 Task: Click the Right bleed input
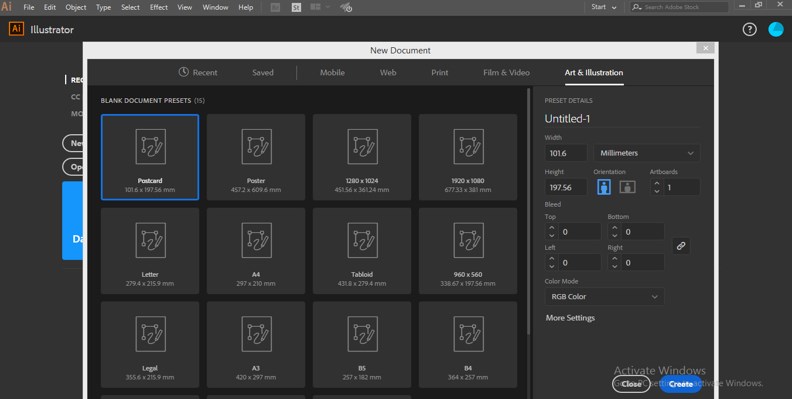[x=642, y=263]
